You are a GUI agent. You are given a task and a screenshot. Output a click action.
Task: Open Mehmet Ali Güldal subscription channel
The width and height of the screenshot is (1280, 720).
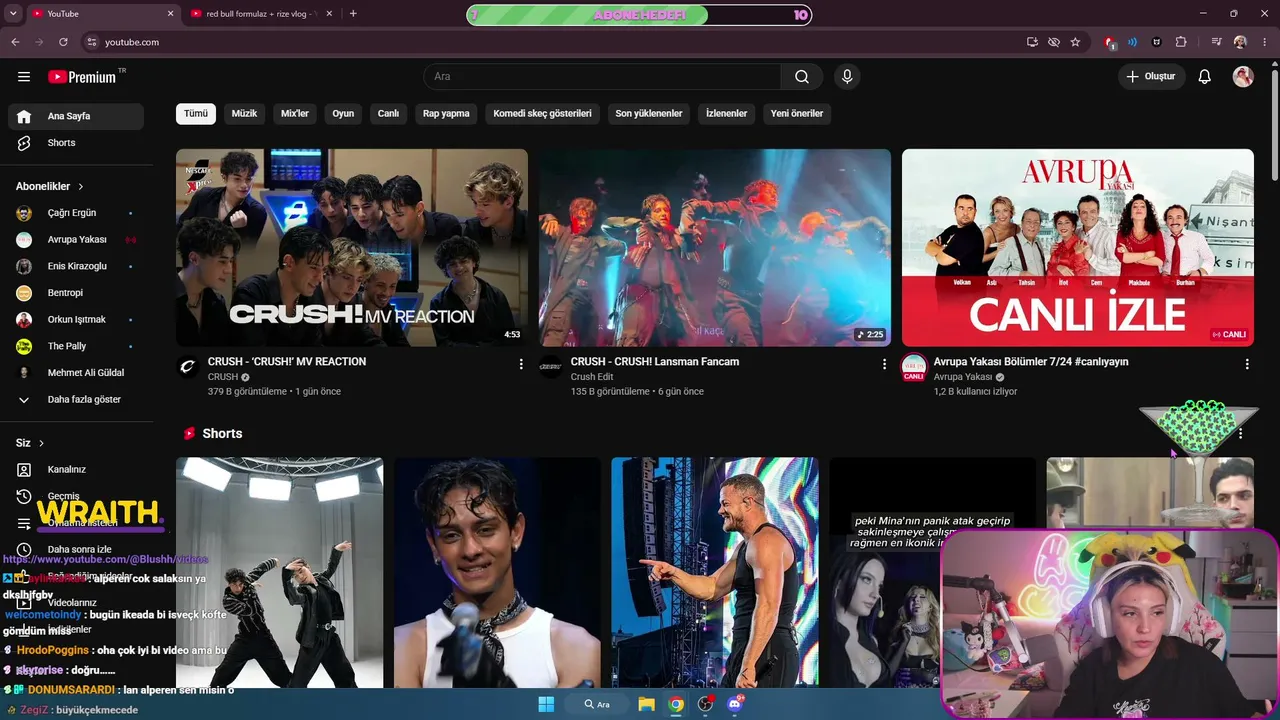76,373
